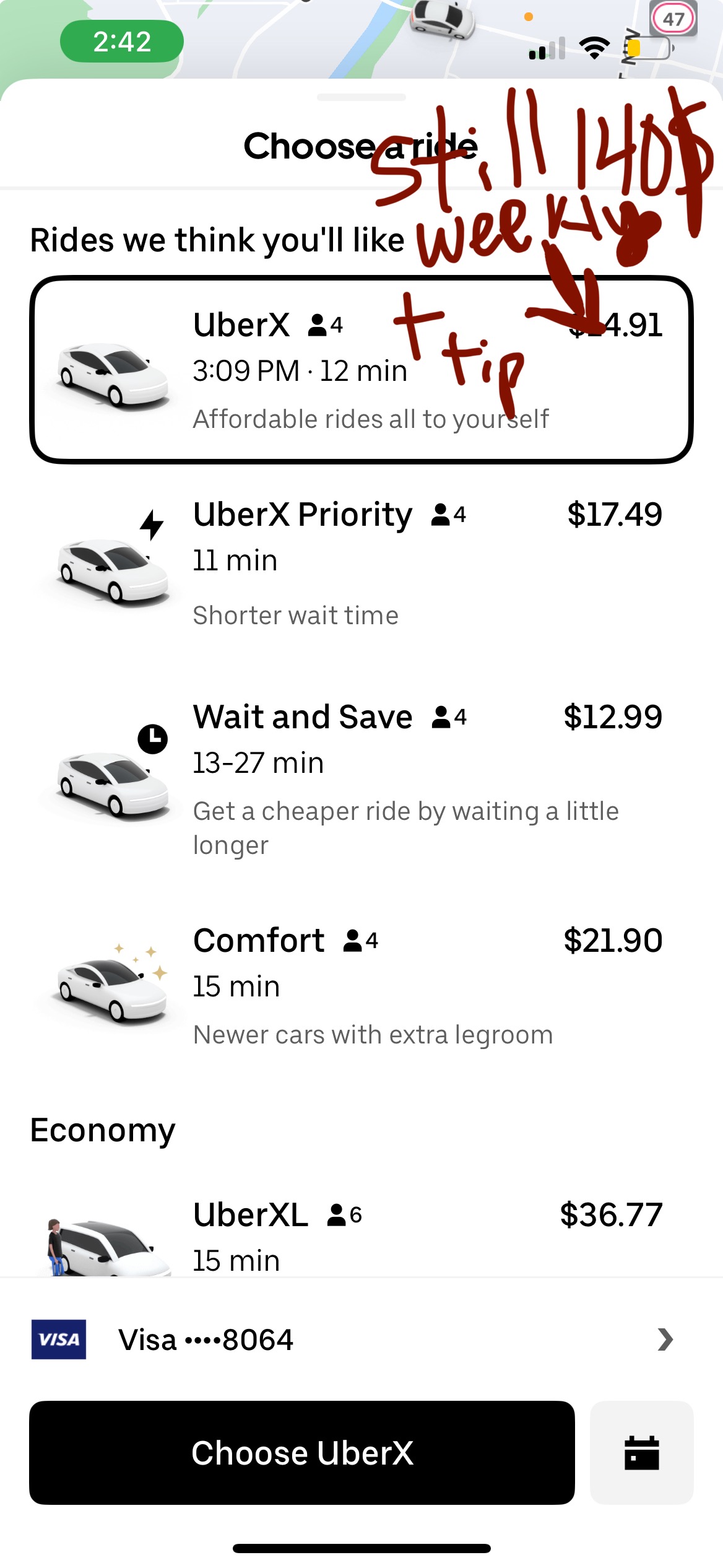Tap the UberXL van icon
Image resolution: width=723 pixels, height=1568 pixels.
[102, 1246]
